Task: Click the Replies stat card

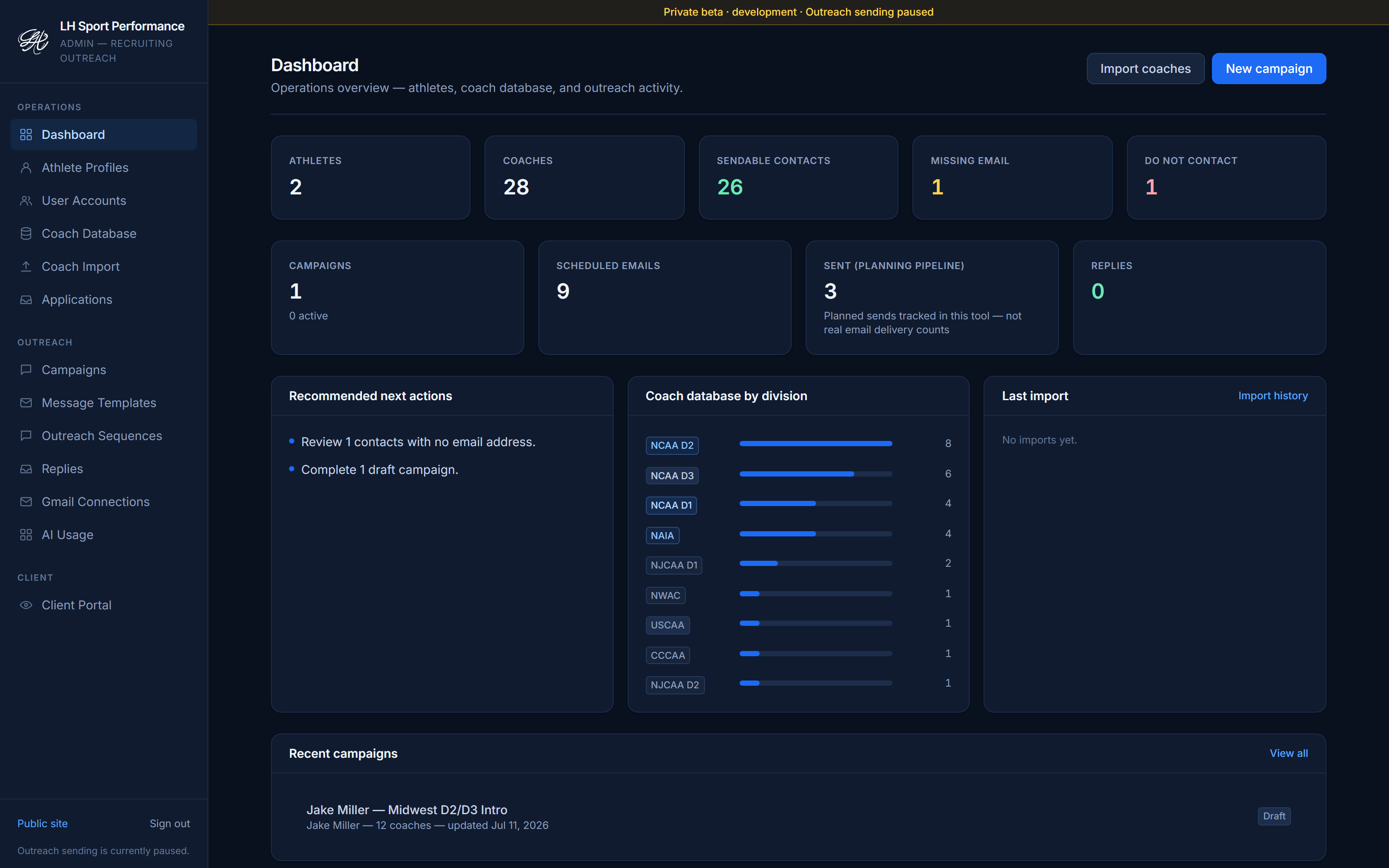Action: [x=1199, y=297]
